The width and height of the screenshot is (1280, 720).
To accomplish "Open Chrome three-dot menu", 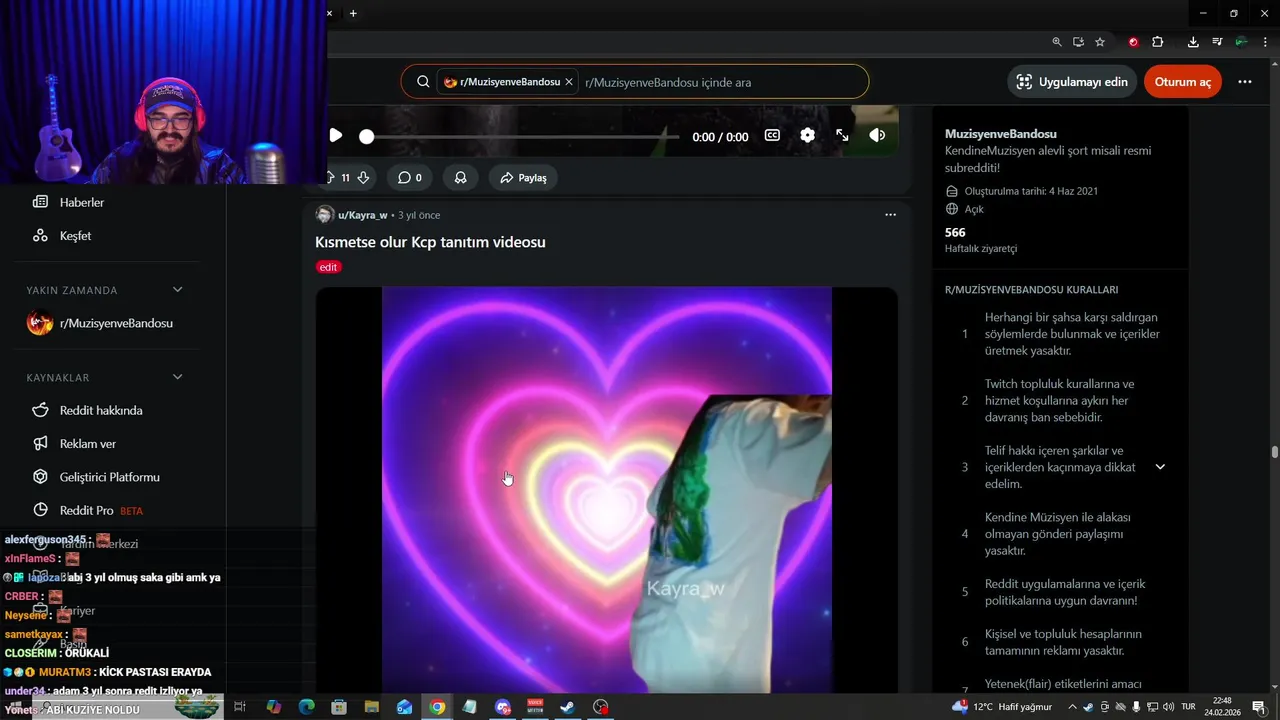I will pos(1265,42).
